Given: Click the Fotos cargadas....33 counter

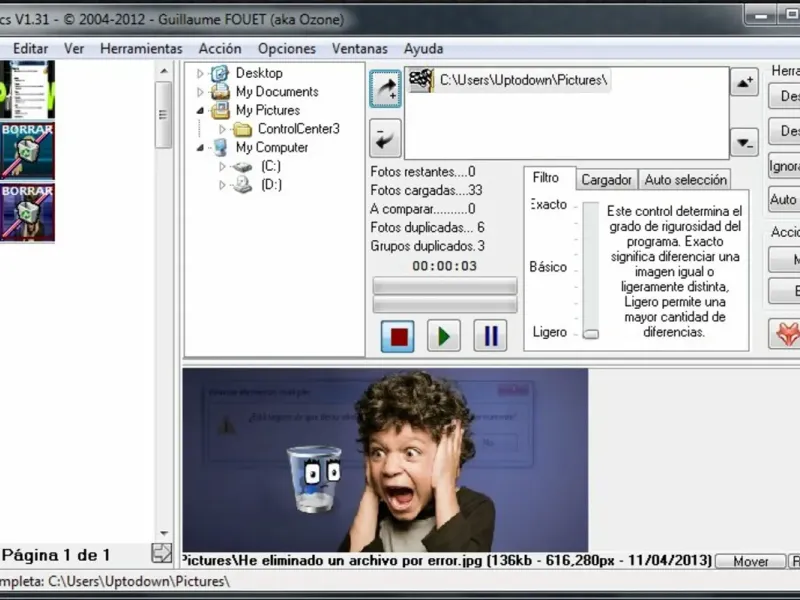Looking at the screenshot, I should (427, 191).
